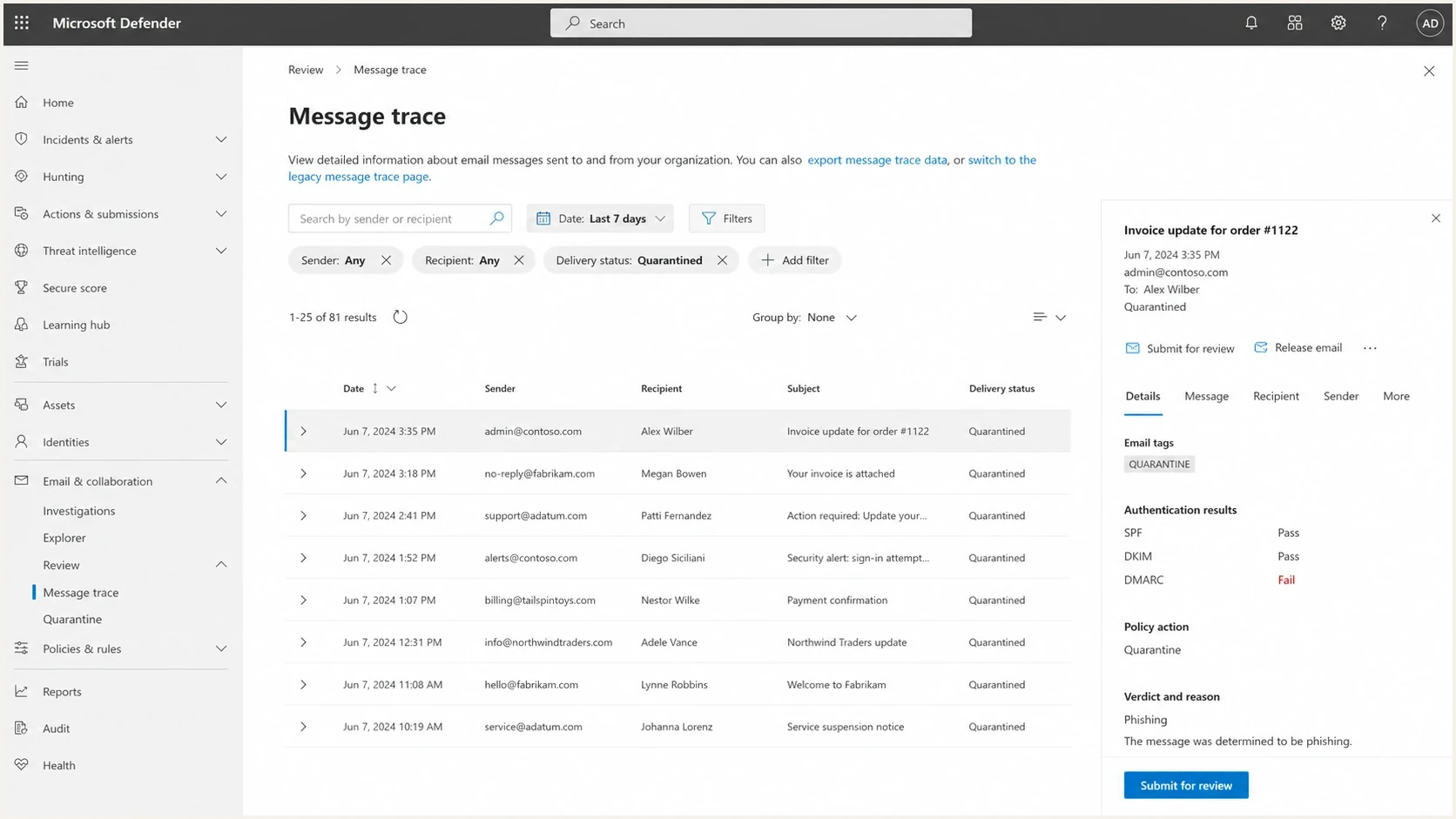Image resolution: width=1456 pixels, height=819 pixels.
Task: Remove the Delivery status Quarantined filter
Action: point(722,260)
